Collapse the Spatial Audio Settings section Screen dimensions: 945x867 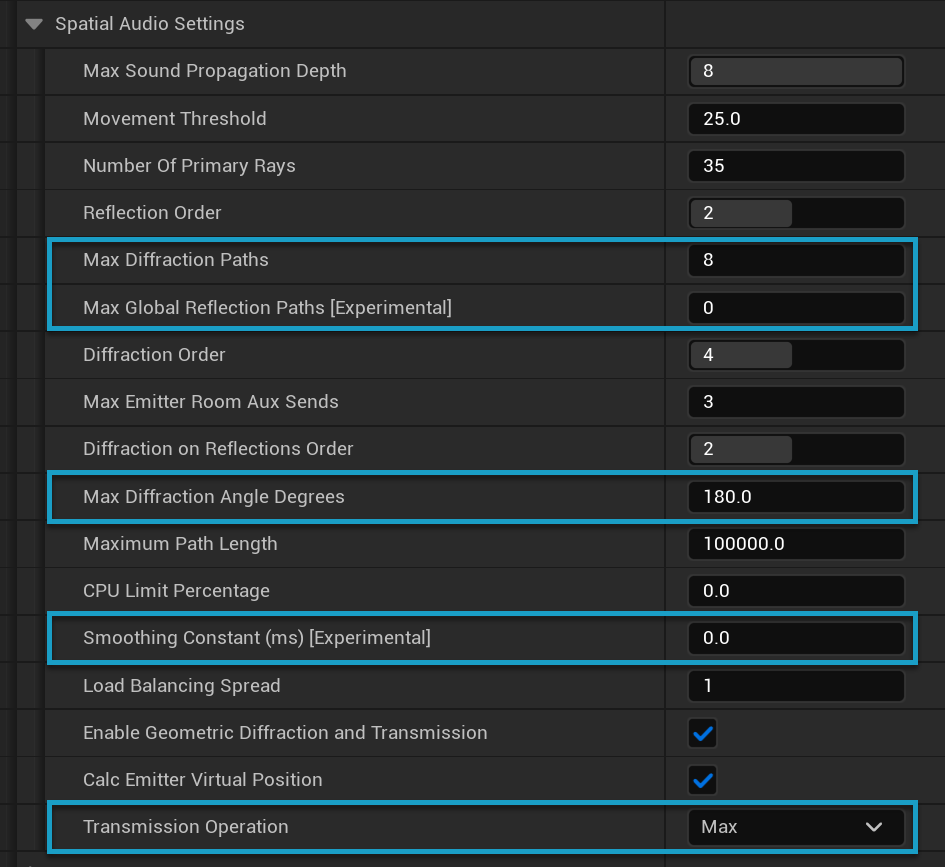point(35,24)
